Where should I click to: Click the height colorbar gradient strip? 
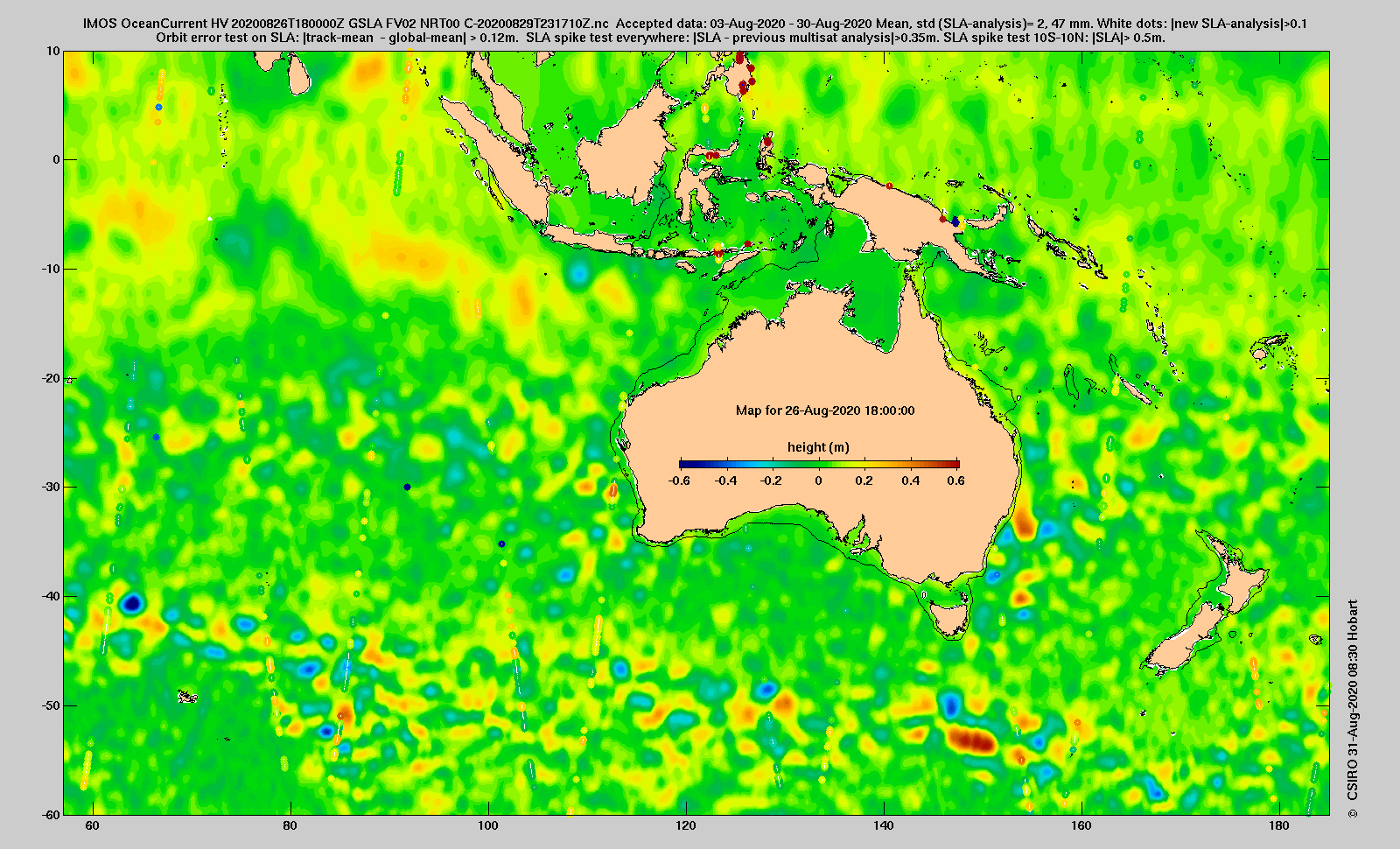819,464
